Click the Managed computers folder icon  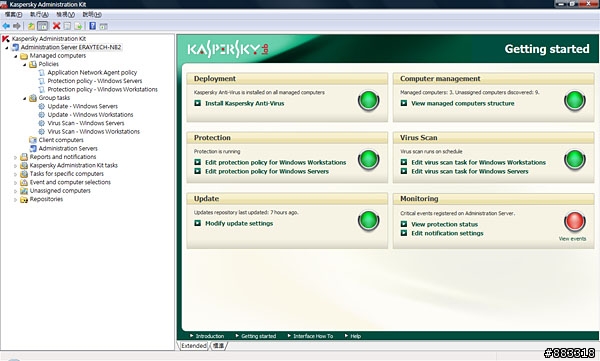coord(24,56)
